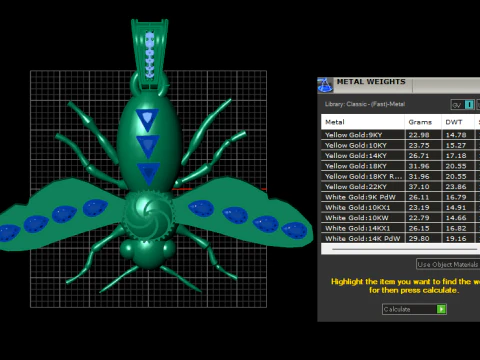Image resolution: width=480 pixels, height=360 pixels.
Task: Click the 16.82 DWT cell
Action: pyautogui.click(x=458, y=228)
